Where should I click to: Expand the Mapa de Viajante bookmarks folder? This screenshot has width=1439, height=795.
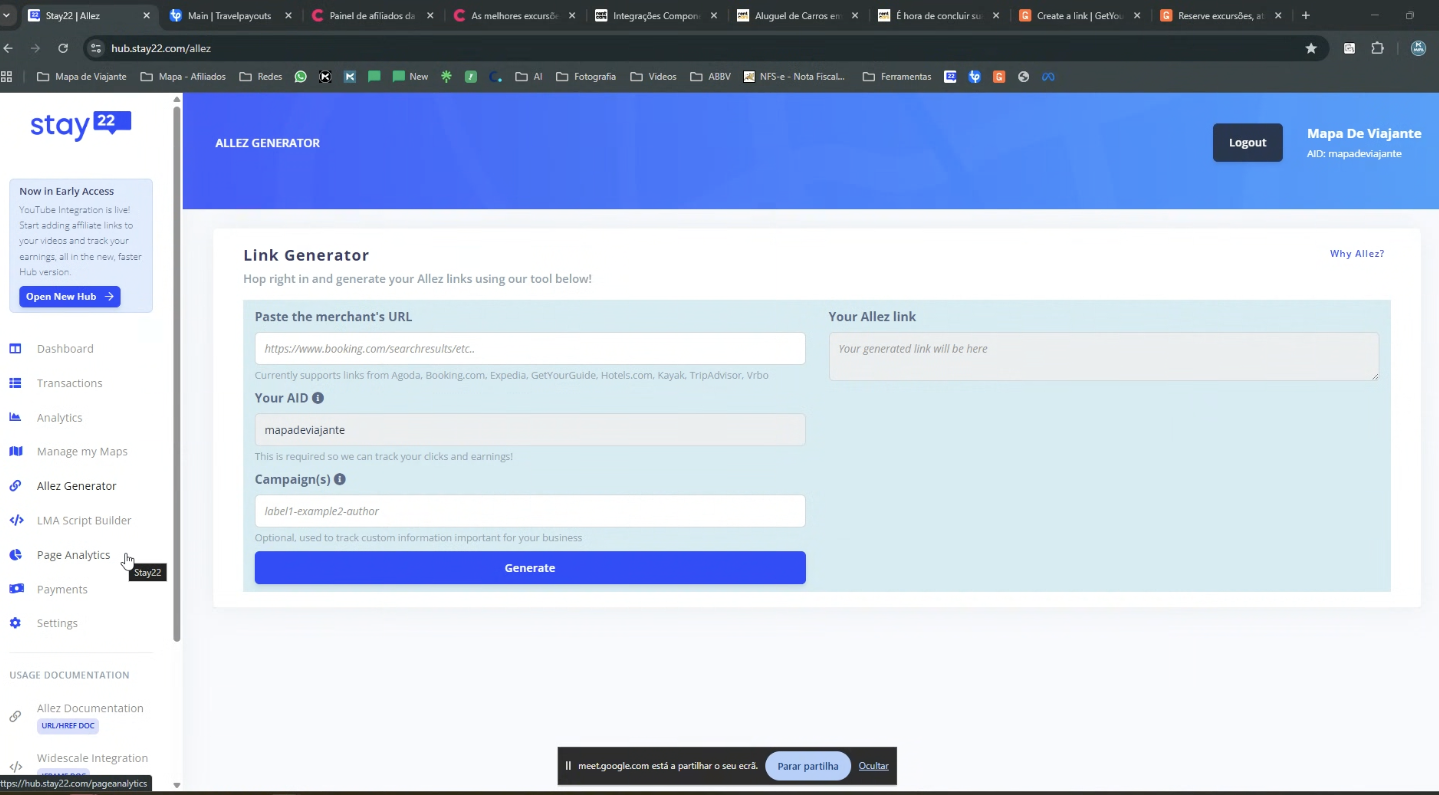click(82, 77)
